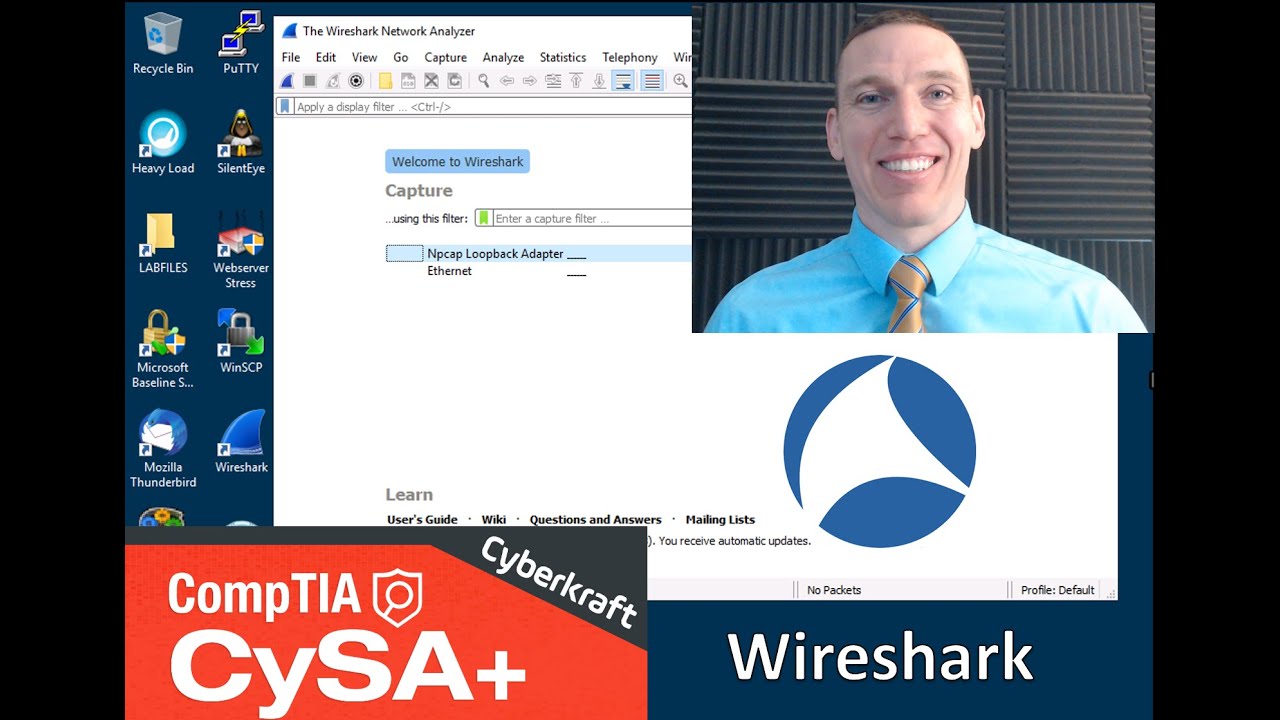Open the Mozilla Thunderbird desktop shortcut
This screenshot has width=1280, height=720.
[163, 449]
